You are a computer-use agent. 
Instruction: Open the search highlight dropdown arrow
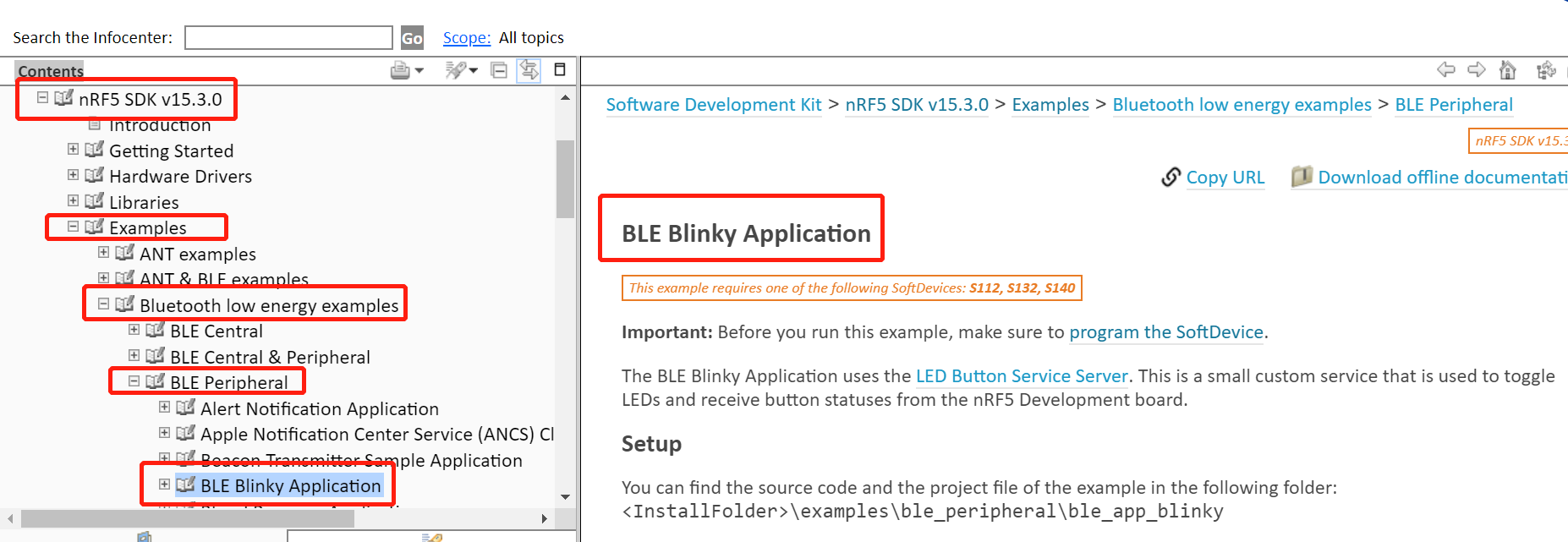474,71
